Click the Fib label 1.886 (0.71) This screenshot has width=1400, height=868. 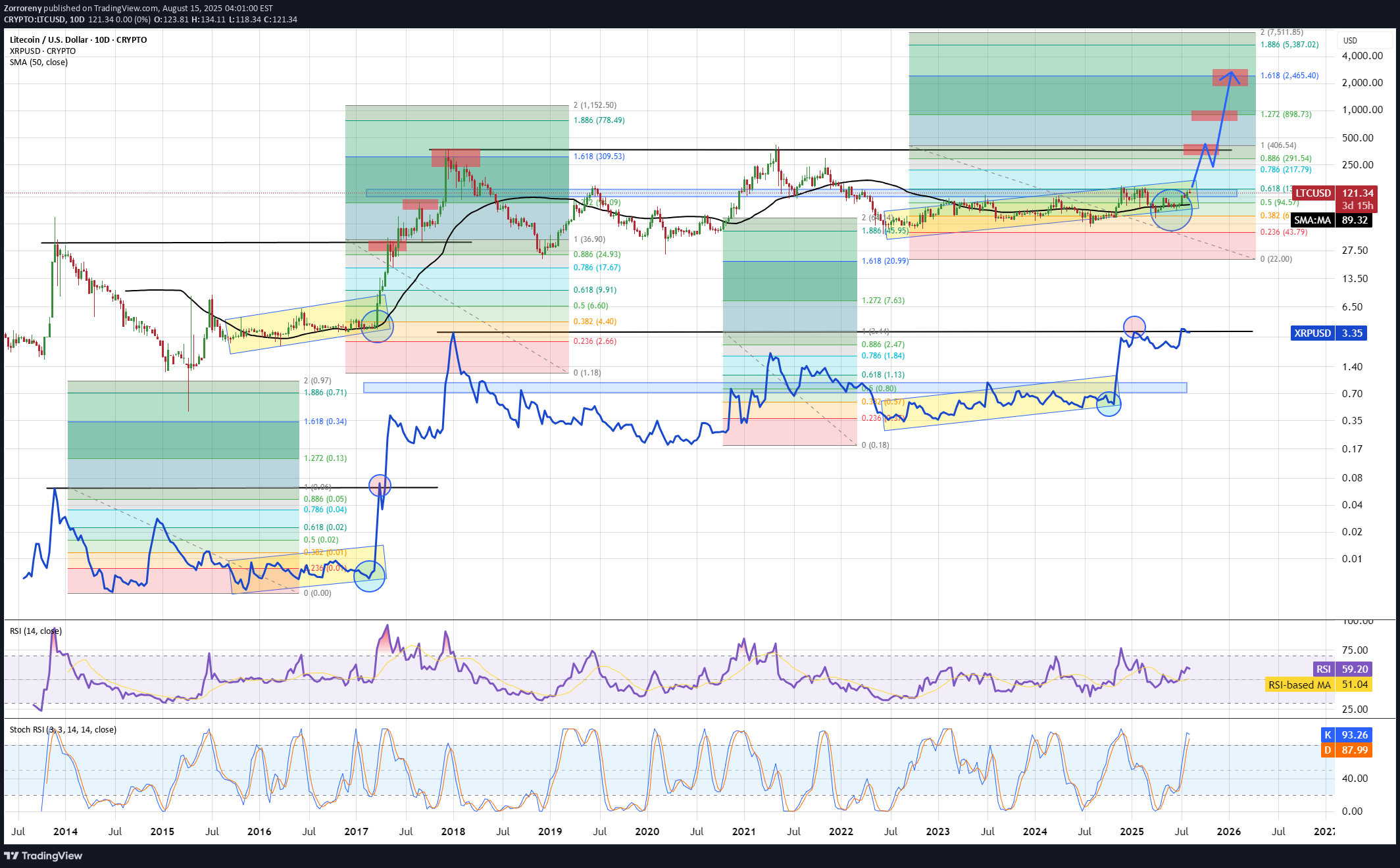326,393
